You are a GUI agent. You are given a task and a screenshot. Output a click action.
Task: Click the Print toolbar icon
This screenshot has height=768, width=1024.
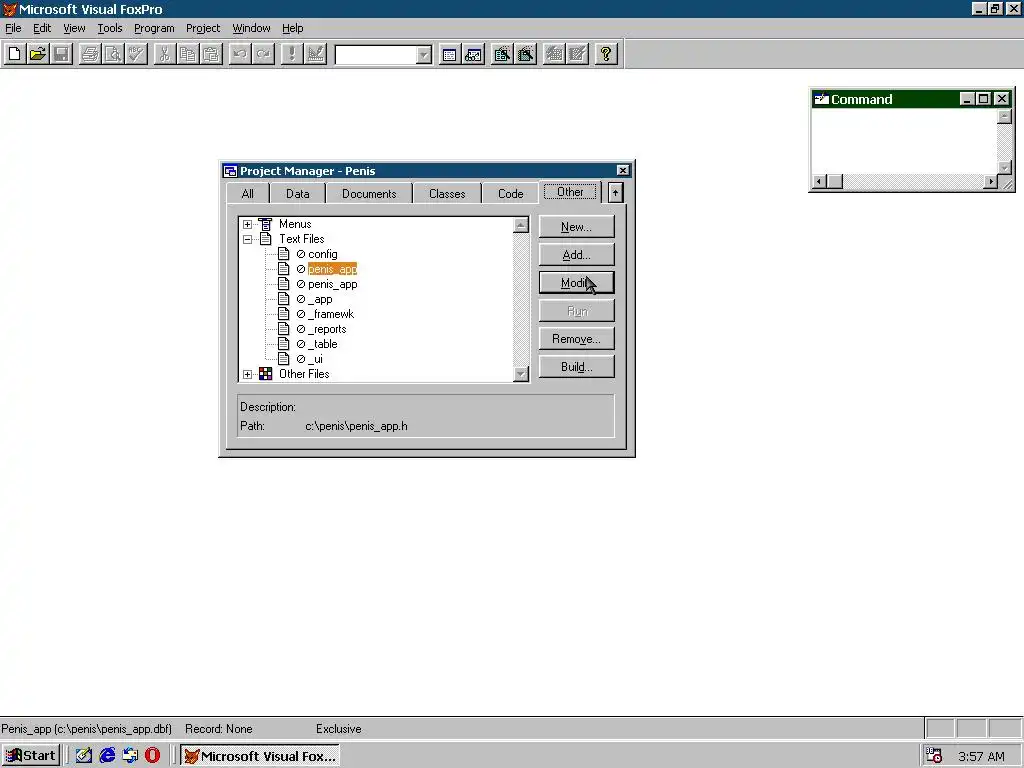(89, 54)
